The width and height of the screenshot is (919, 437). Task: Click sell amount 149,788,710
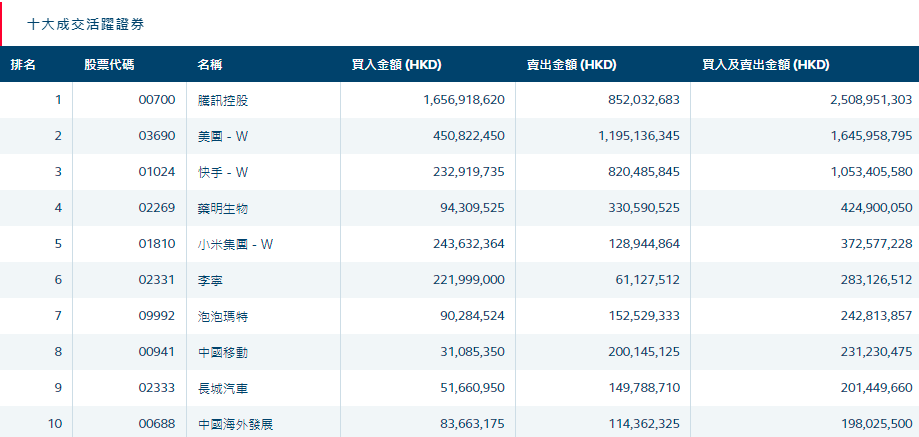tap(643, 388)
